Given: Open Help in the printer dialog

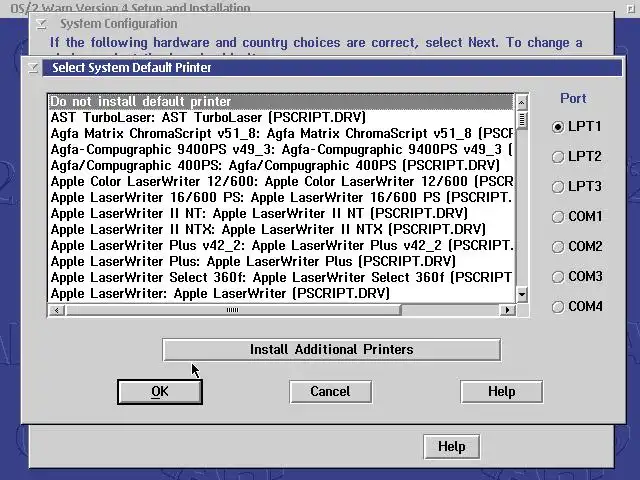Looking at the screenshot, I should pos(502,391).
